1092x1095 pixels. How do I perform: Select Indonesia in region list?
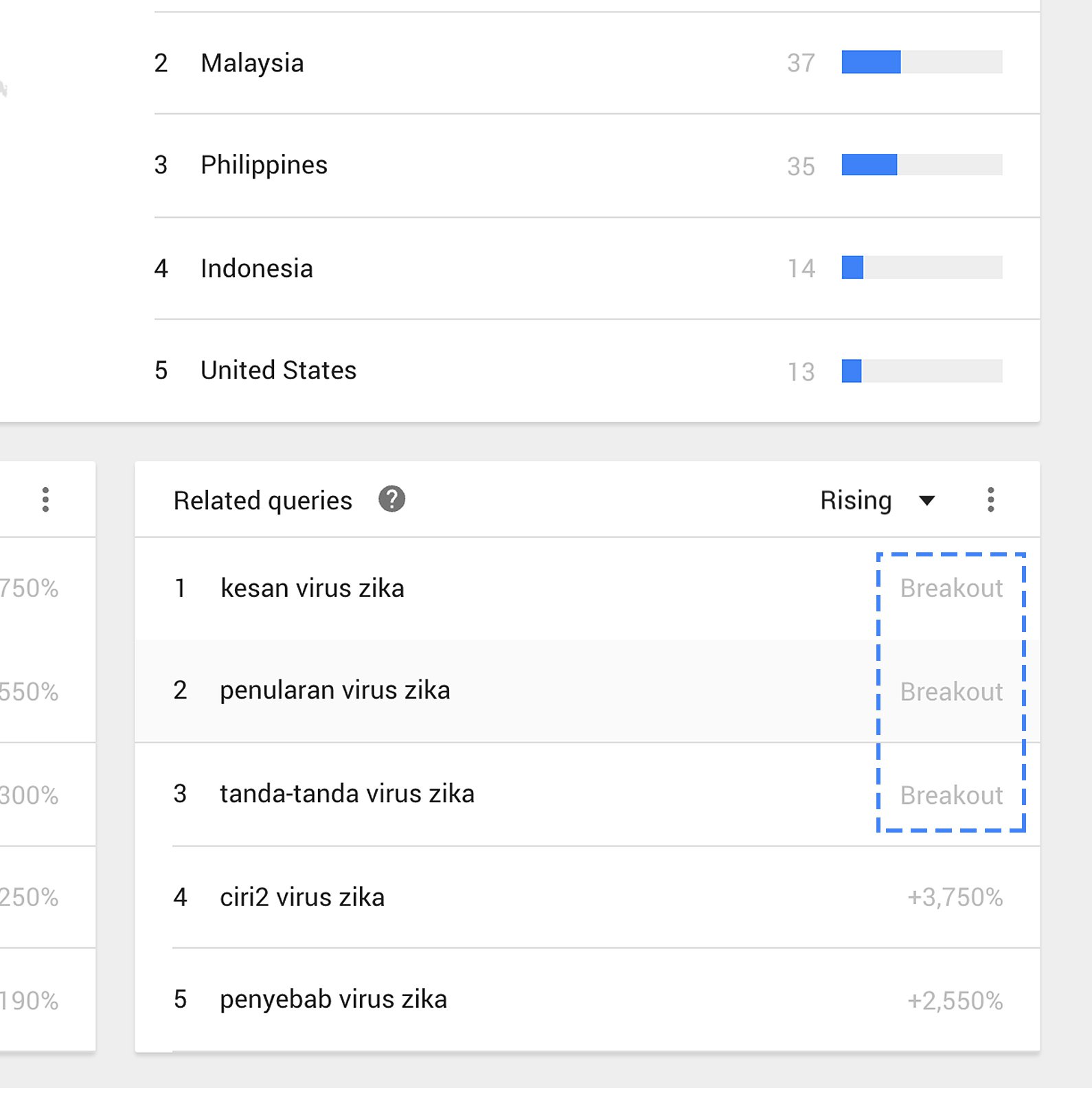coord(256,269)
